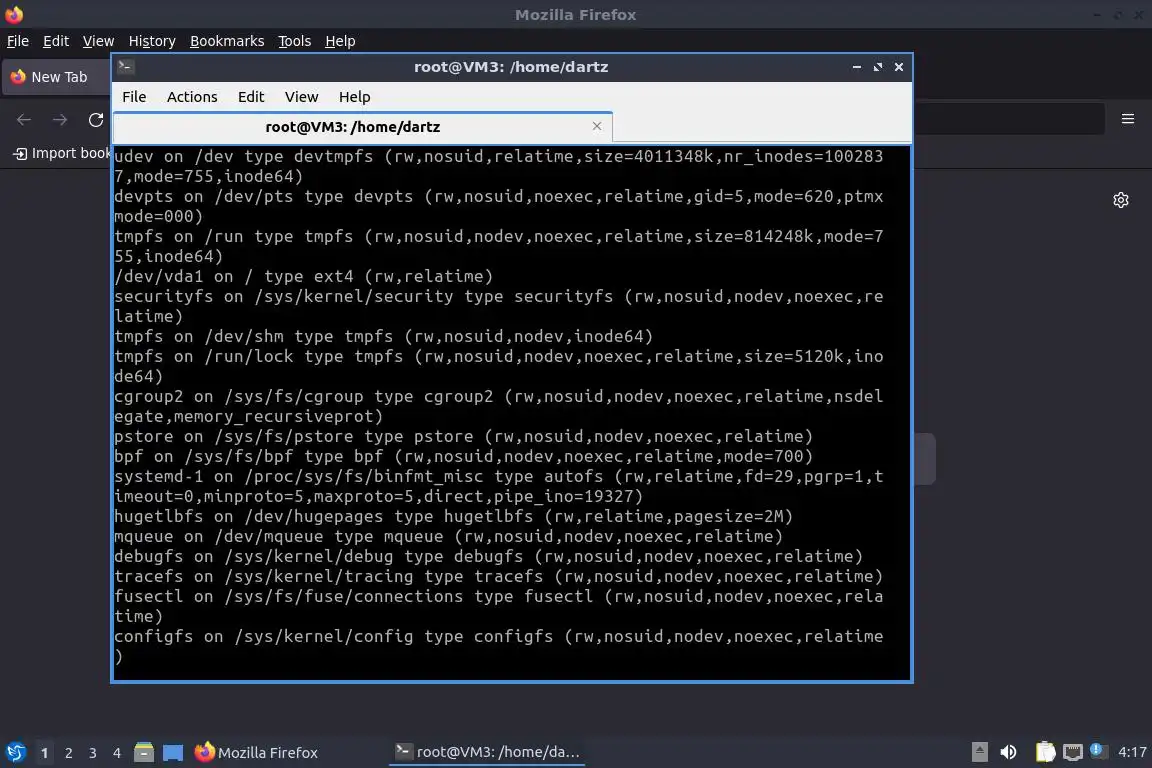Click the terminal icon in terminal title bar
Screen dimensions: 1152x768
(125, 66)
